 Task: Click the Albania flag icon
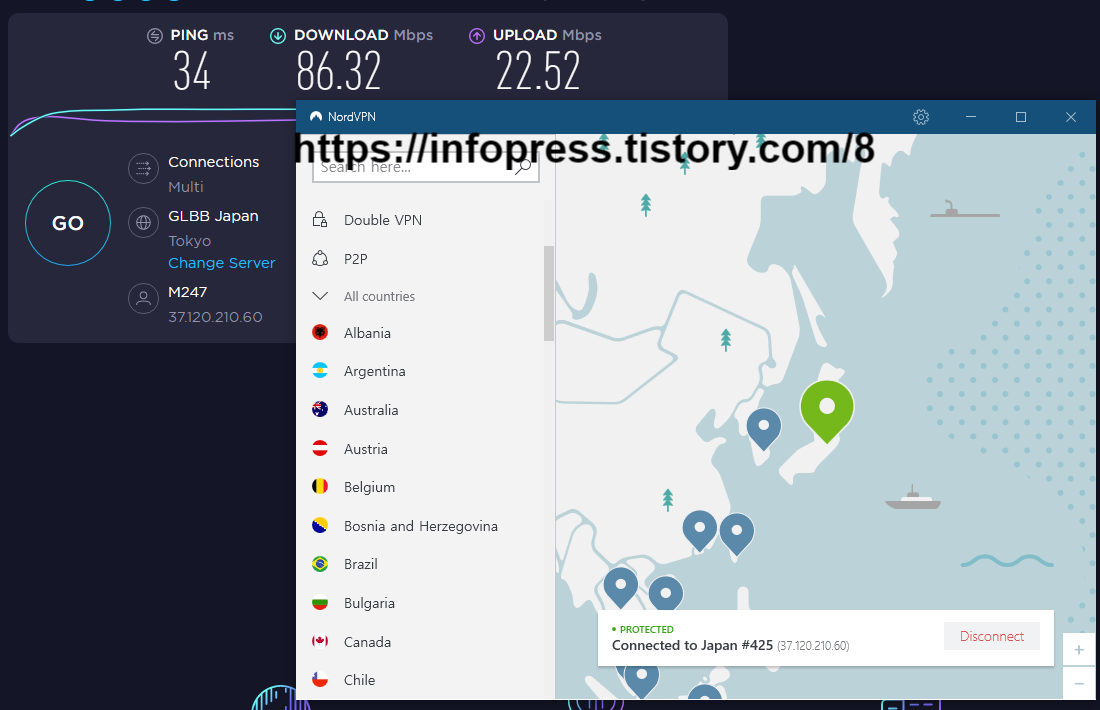coord(320,333)
